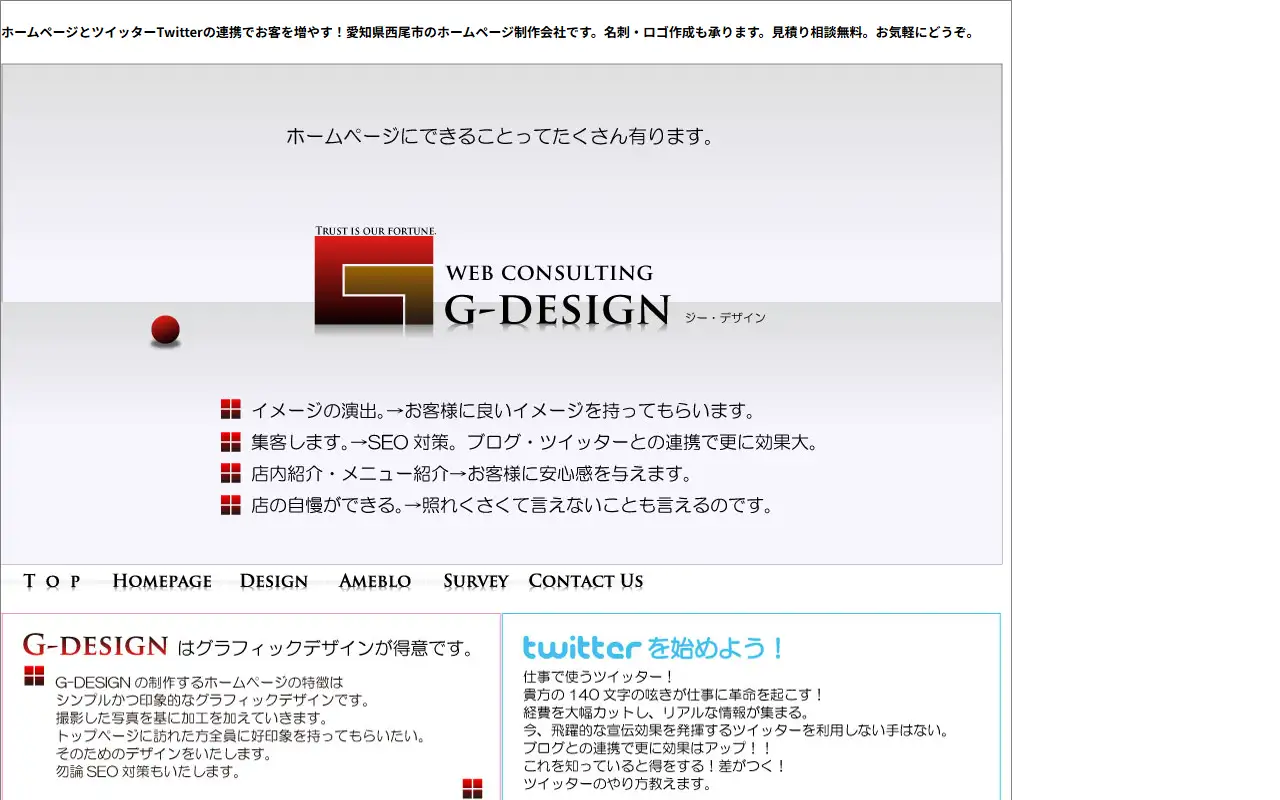Click the line 撮影した写真を基に加工を加えていきます。
Screen dimensions: 1280x800
(192, 718)
